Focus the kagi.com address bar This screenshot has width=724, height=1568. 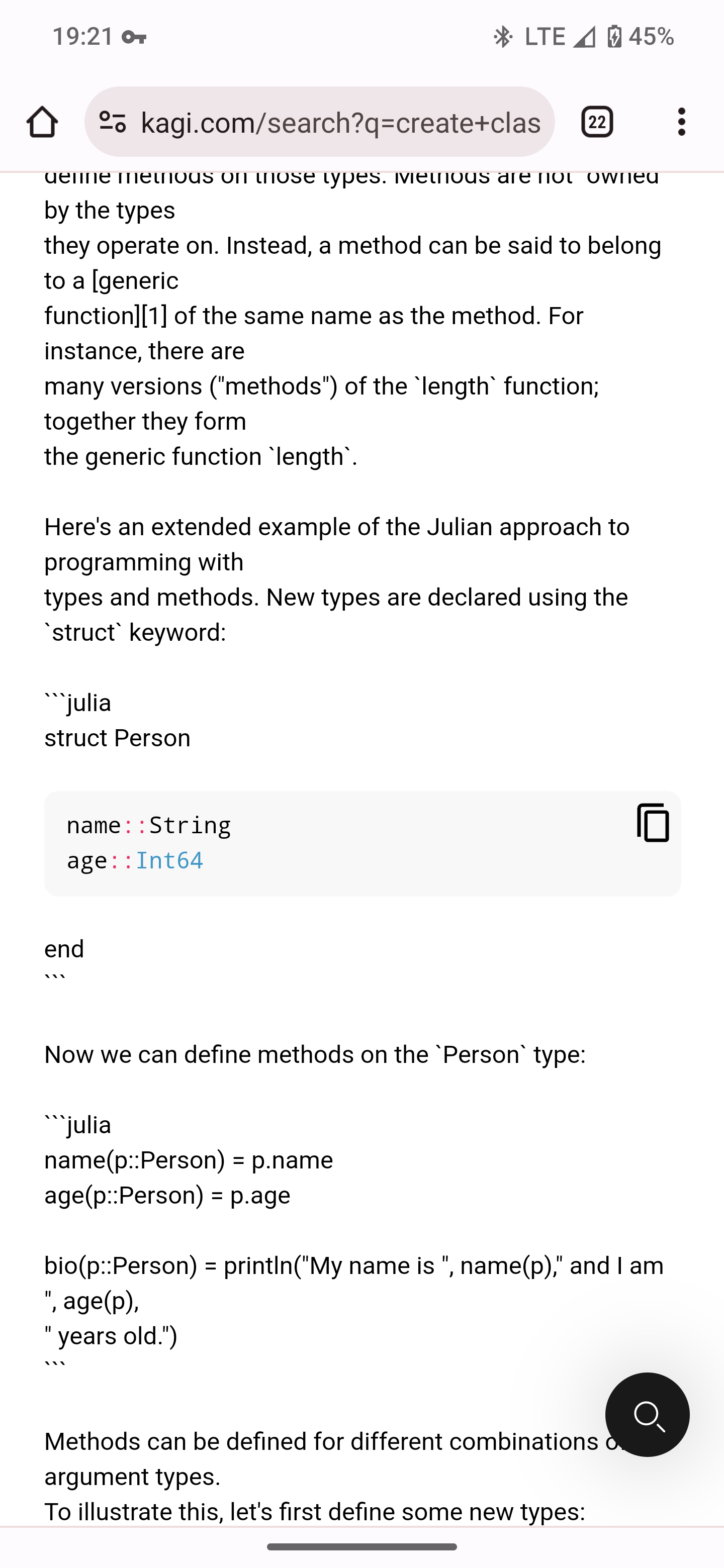coord(340,122)
